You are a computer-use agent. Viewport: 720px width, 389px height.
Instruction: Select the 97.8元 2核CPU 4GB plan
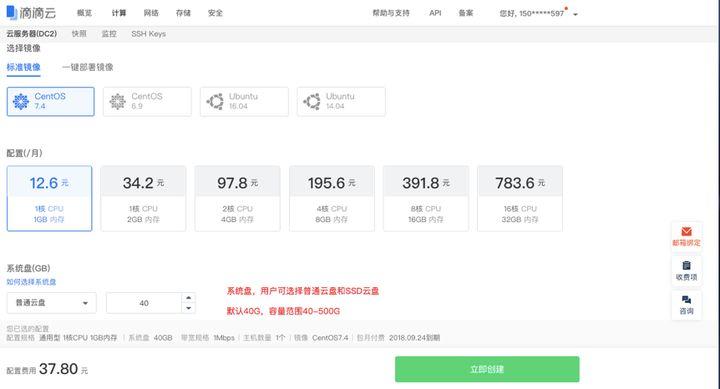[x=237, y=198]
